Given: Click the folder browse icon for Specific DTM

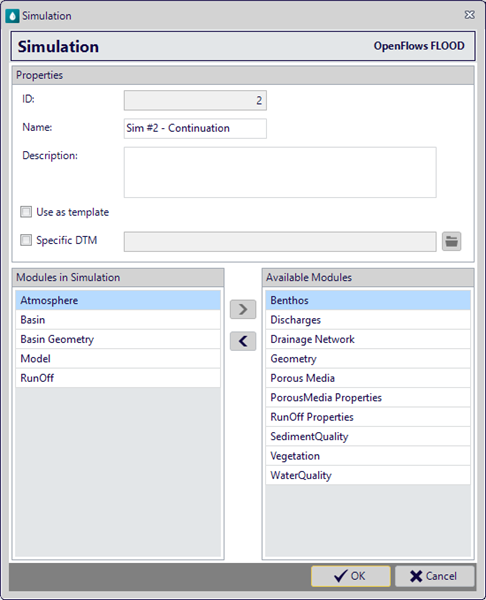Looking at the screenshot, I should pyautogui.click(x=451, y=241).
